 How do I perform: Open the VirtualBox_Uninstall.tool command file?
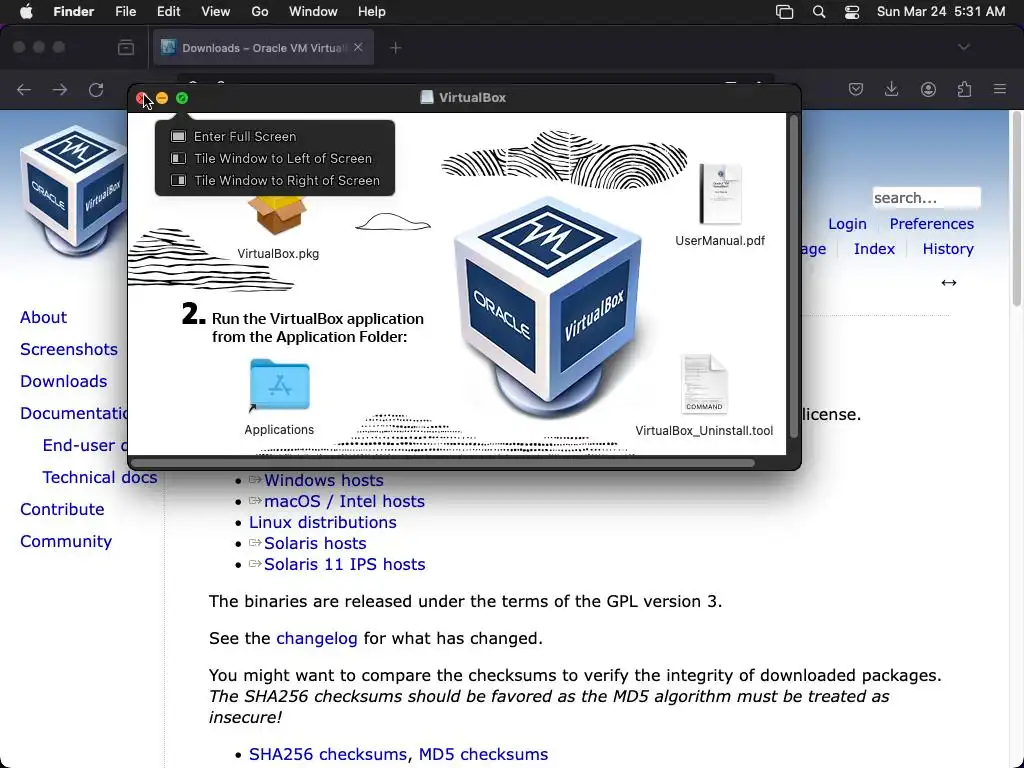[x=704, y=384]
